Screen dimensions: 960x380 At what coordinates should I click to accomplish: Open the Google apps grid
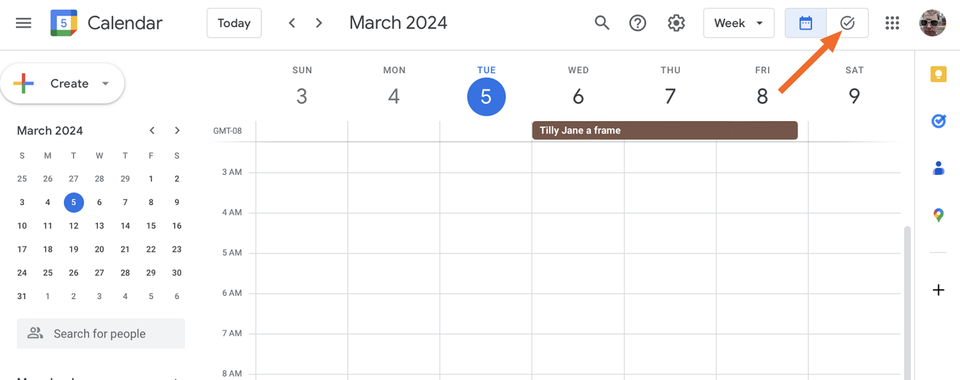tap(893, 23)
